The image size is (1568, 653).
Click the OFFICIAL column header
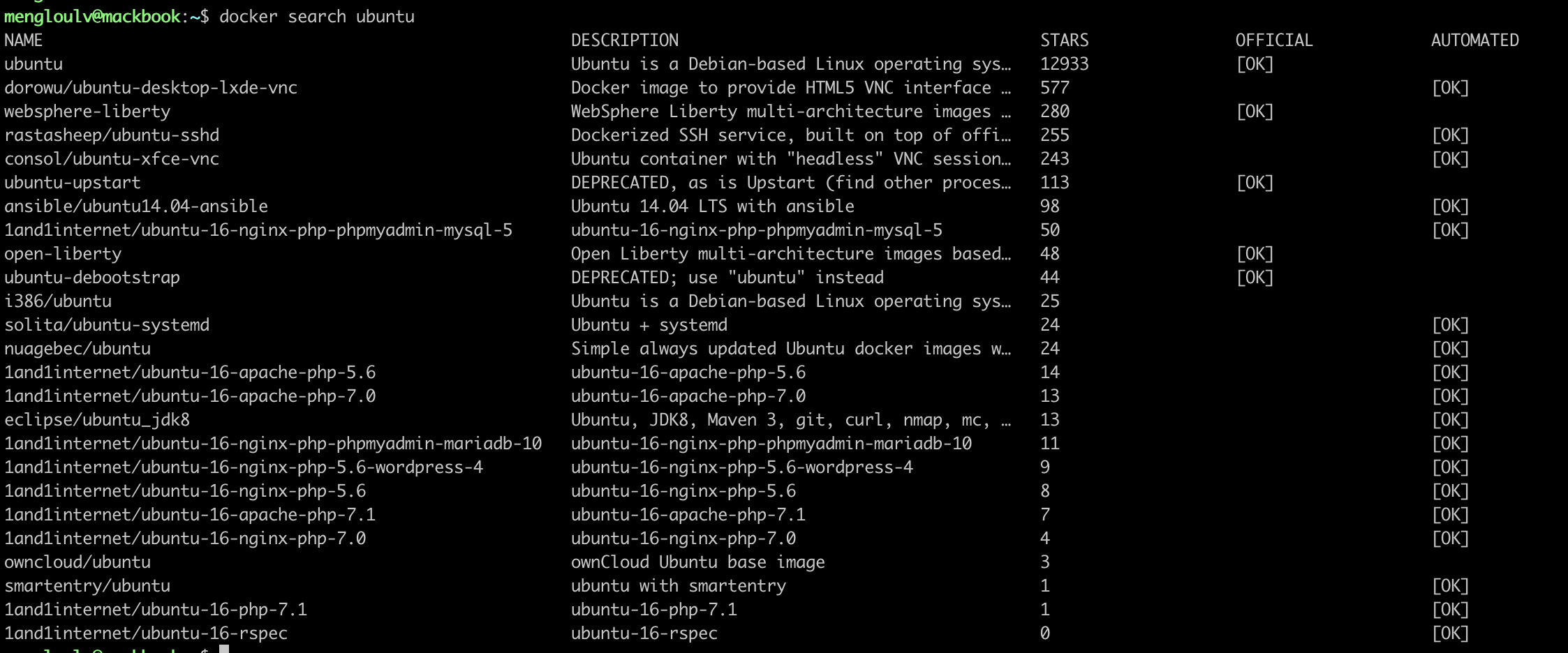click(x=1274, y=40)
